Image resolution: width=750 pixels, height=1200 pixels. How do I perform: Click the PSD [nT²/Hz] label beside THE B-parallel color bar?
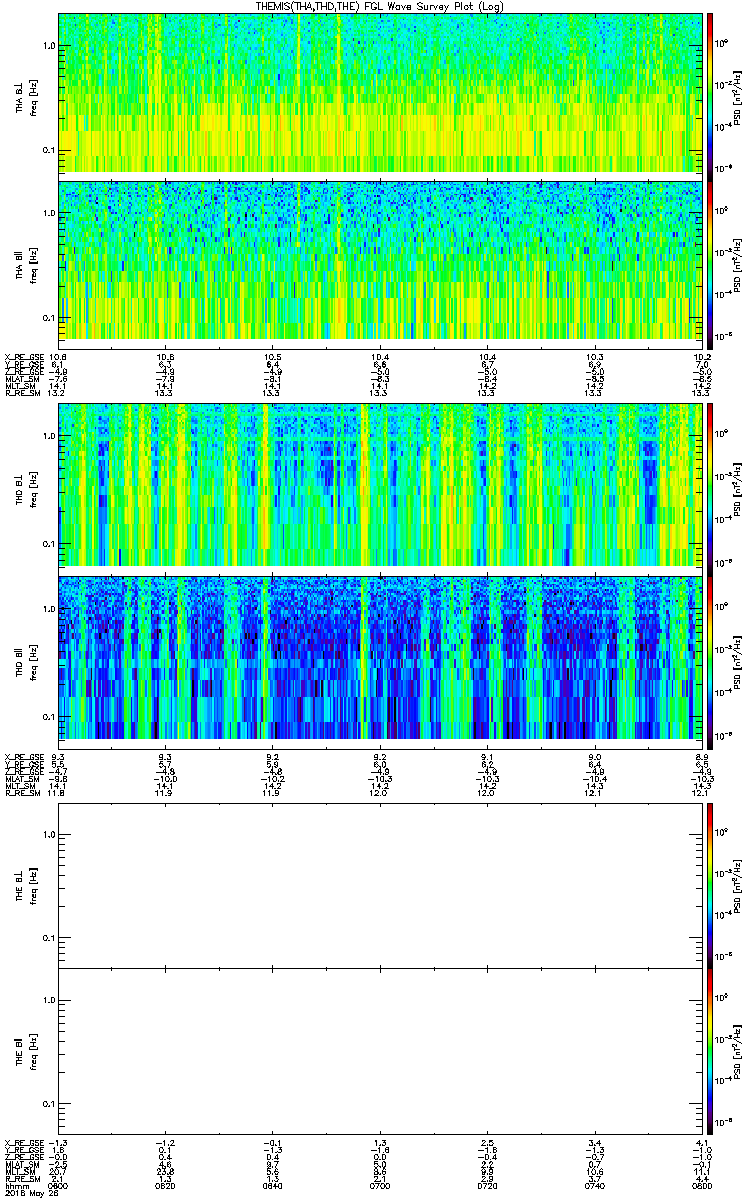click(738, 1051)
